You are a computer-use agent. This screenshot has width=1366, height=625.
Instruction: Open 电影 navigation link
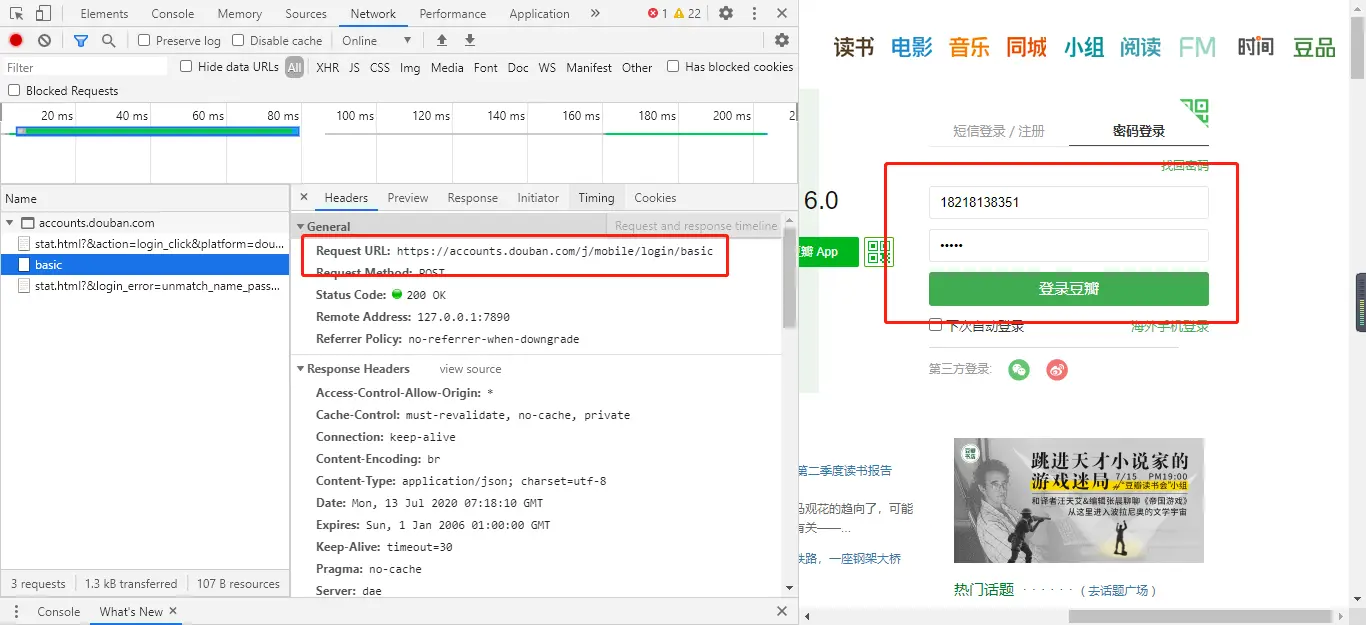(912, 47)
